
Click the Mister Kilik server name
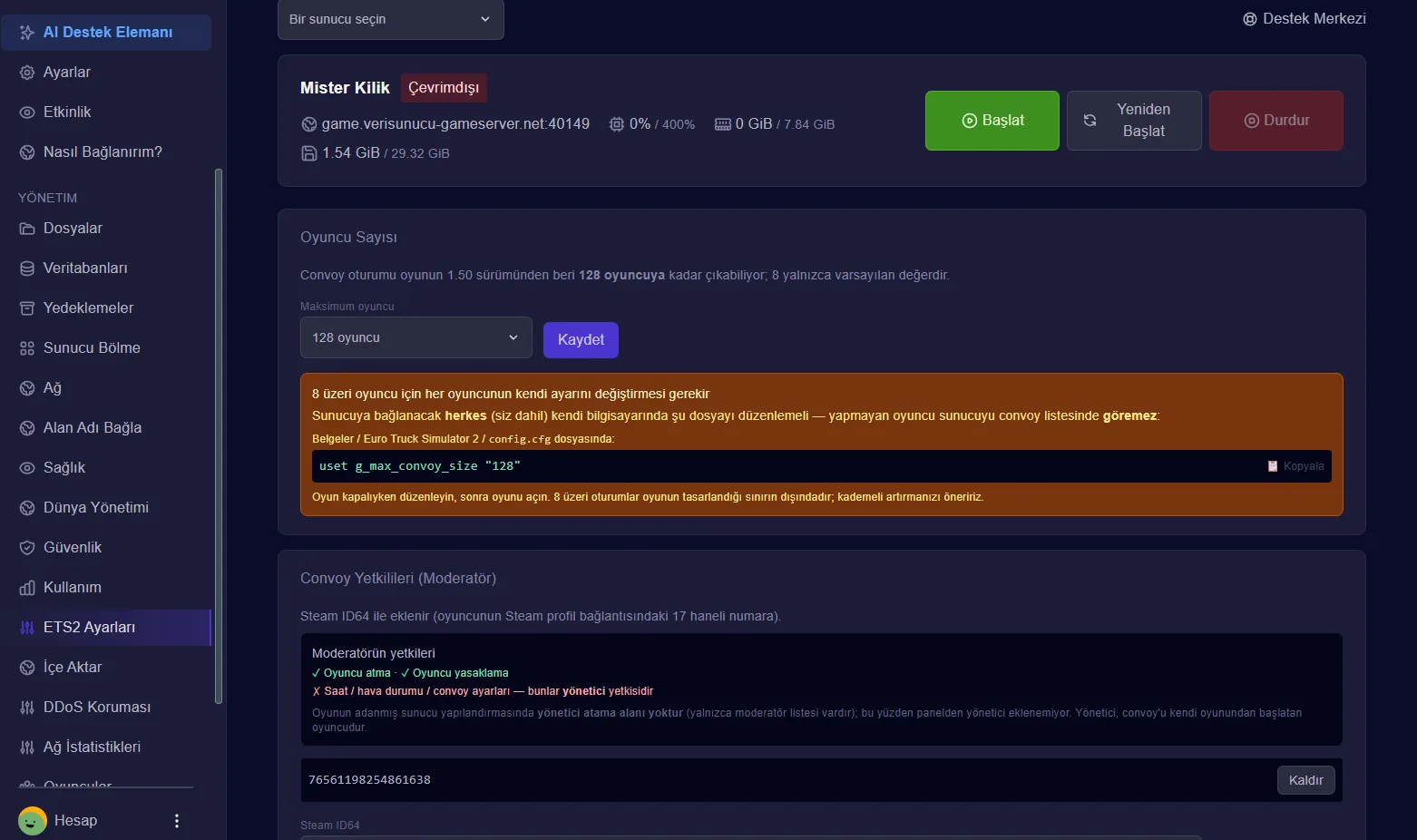click(x=345, y=88)
